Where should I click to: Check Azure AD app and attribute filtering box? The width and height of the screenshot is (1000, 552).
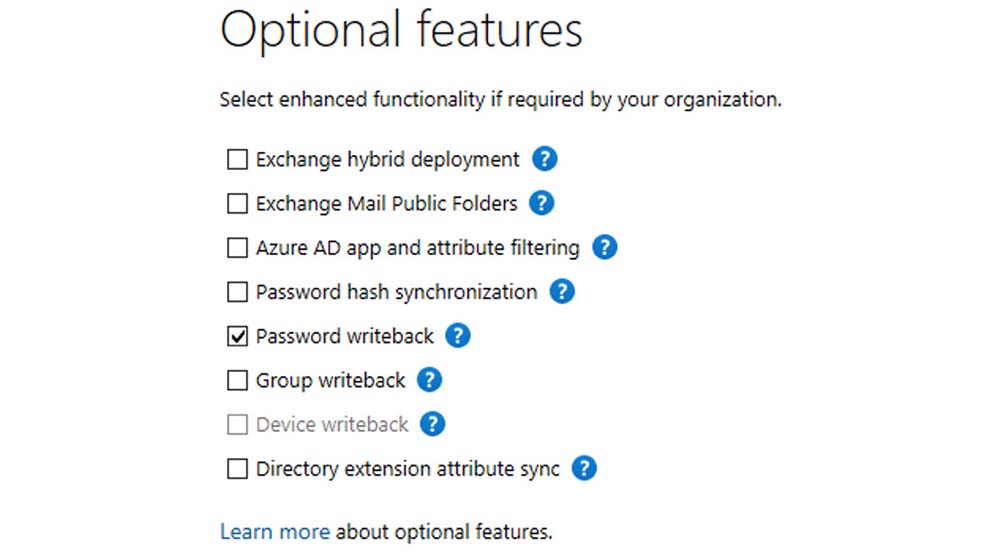pyautogui.click(x=237, y=248)
